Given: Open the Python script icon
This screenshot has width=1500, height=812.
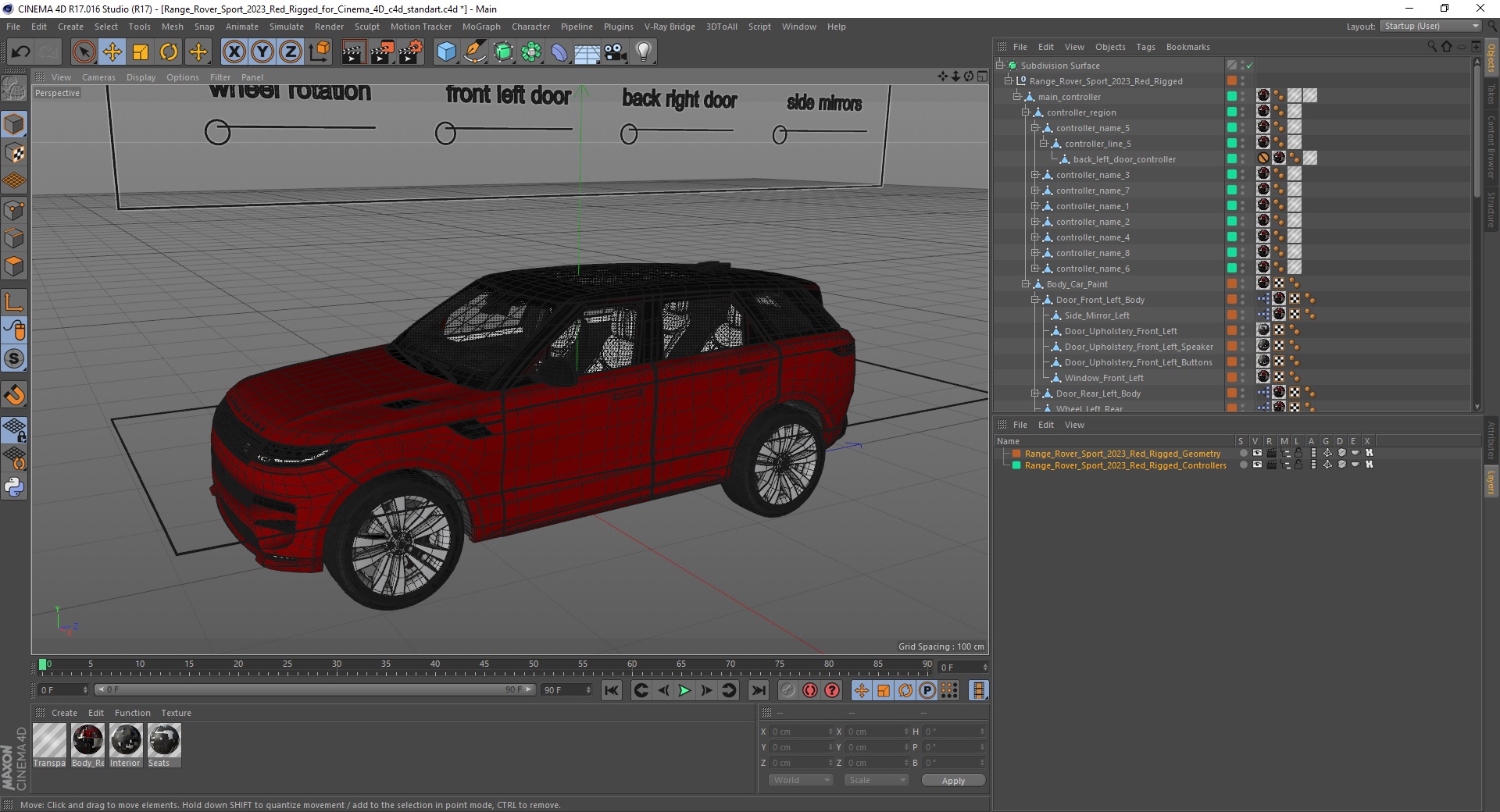Looking at the screenshot, I should (14, 487).
